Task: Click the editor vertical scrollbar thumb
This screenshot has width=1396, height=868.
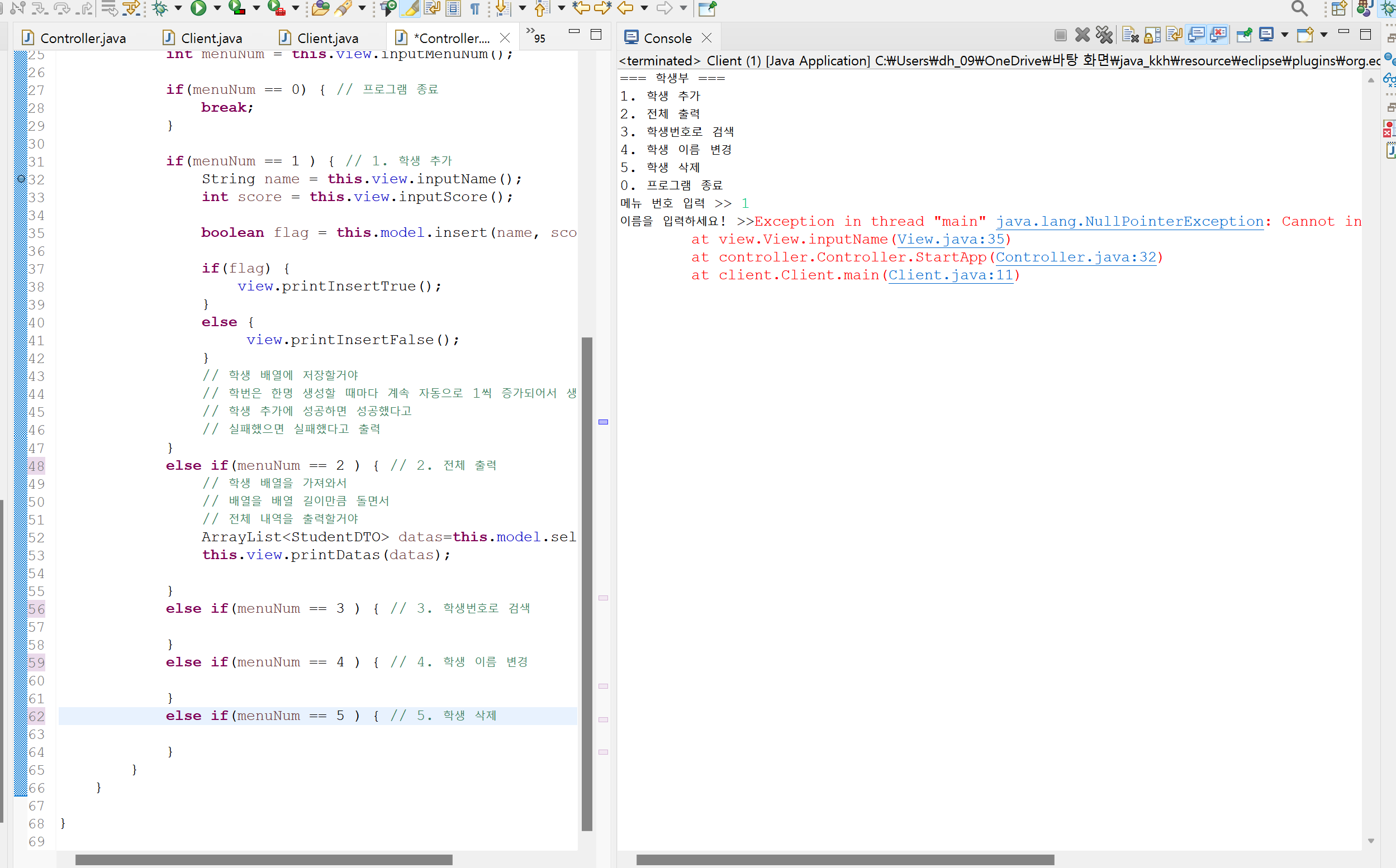Action: point(586,583)
